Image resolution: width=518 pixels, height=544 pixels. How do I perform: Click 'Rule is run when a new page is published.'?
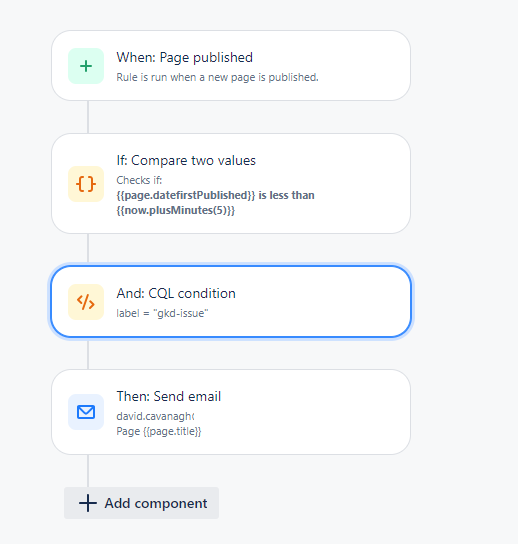(217, 77)
